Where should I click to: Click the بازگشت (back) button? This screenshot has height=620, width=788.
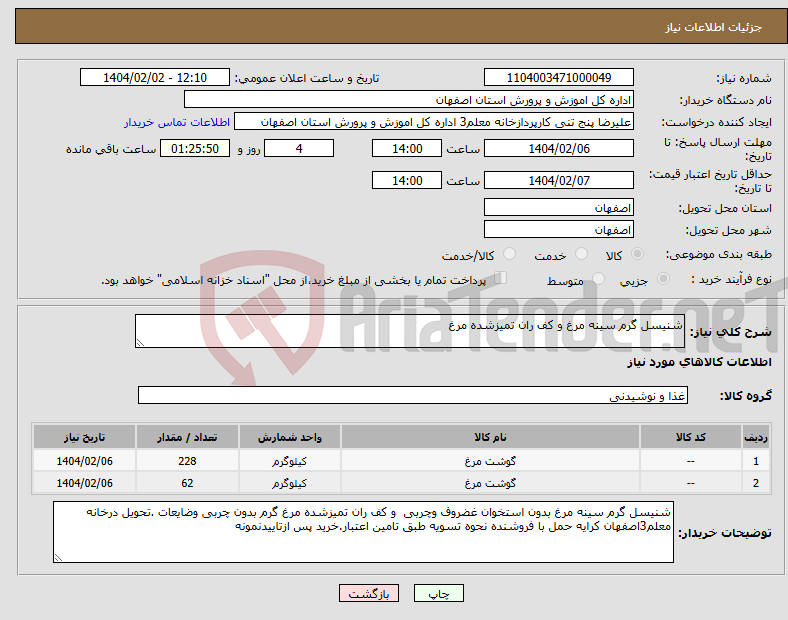point(369,593)
